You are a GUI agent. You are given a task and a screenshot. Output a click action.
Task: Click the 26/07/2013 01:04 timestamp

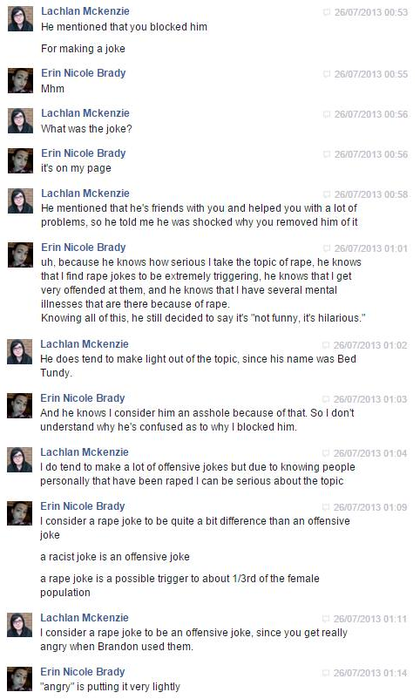point(370,453)
